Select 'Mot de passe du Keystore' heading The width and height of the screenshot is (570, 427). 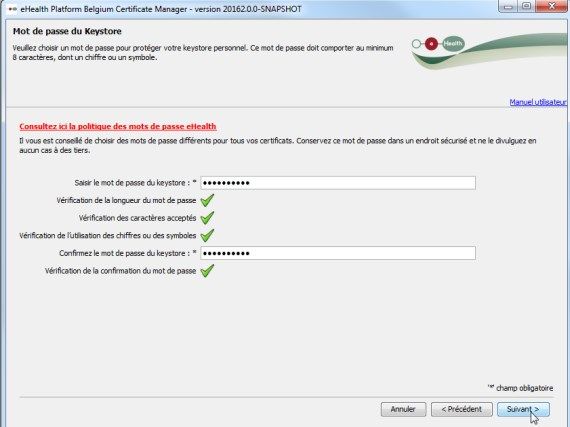click(67, 31)
